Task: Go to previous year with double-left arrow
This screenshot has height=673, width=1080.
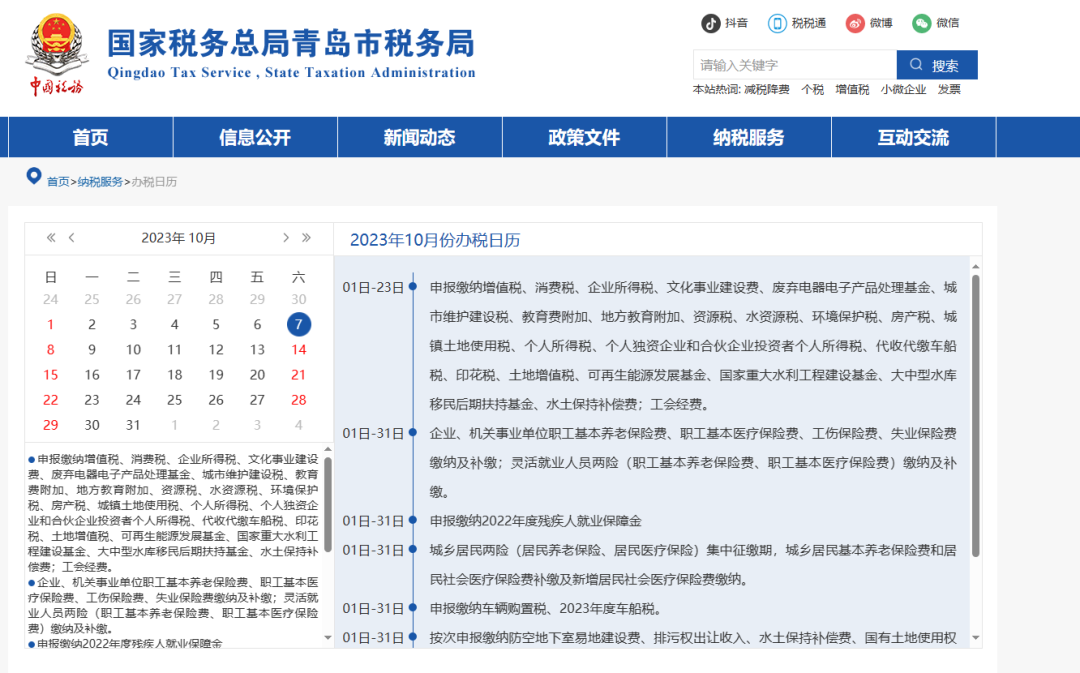Action: pyautogui.click(x=51, y=238)
